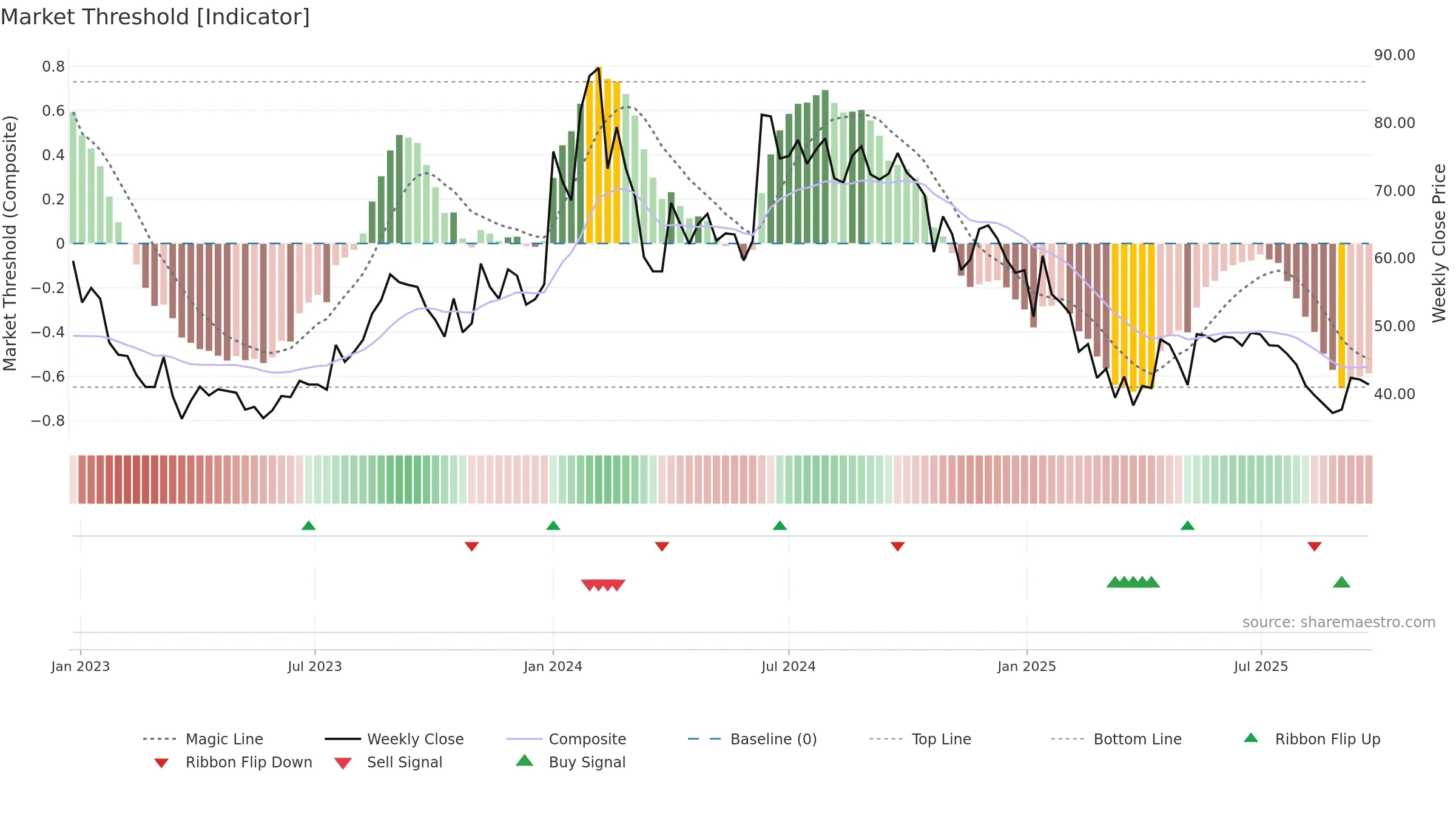Click the 0.6 composite axis label
The height and width of the screenshot is (819, 1456).
click(x=53, y=111)
